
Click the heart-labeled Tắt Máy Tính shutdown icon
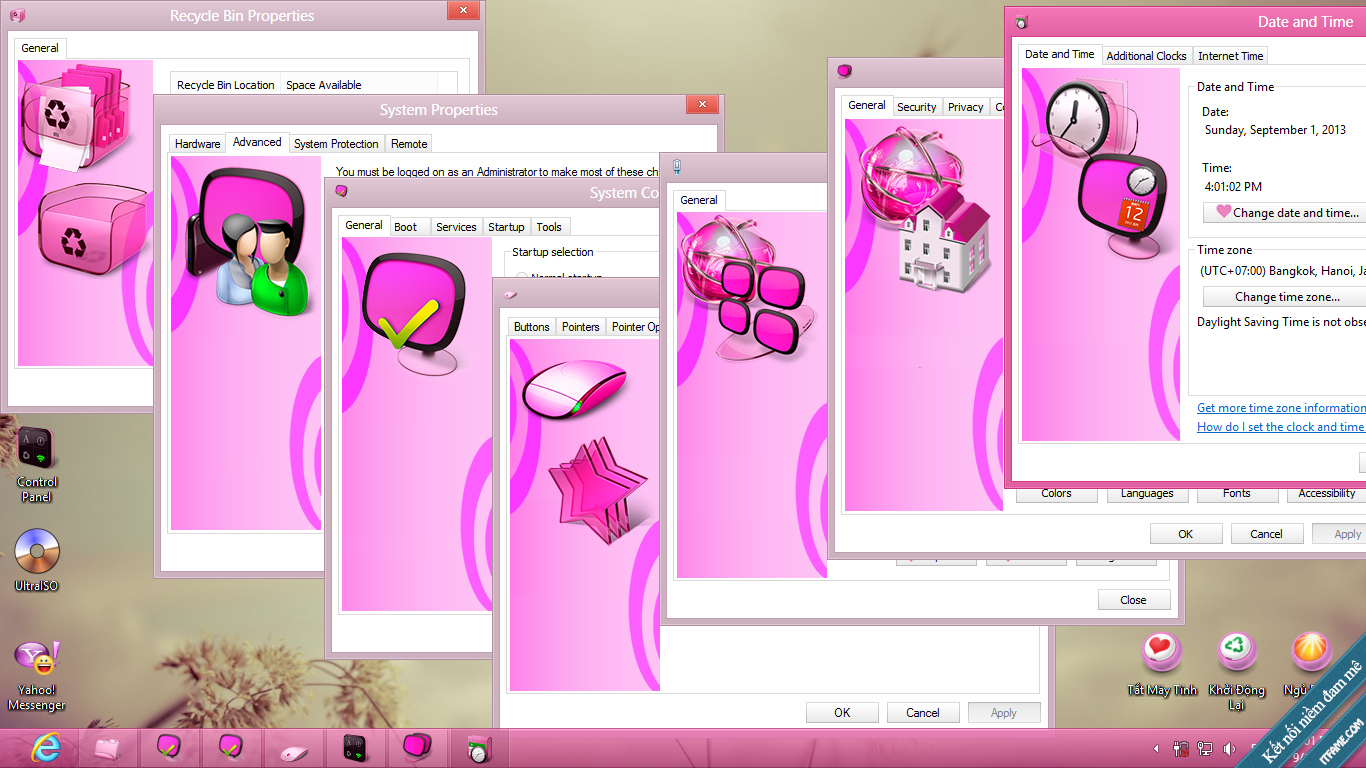point(1163,651)
